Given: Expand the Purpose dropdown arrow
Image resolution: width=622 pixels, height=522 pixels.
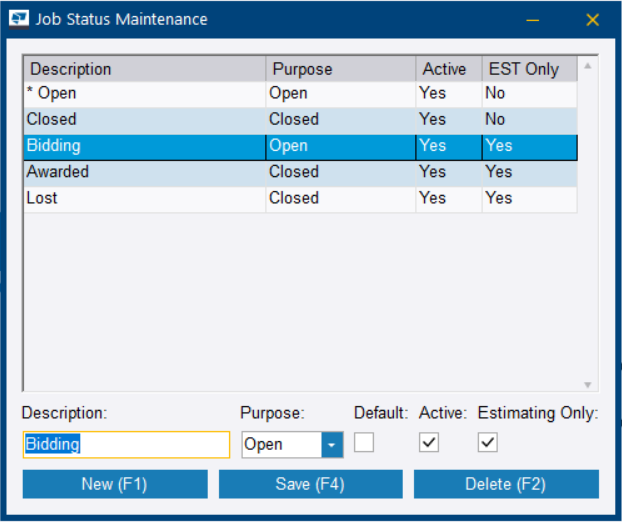Looking at the screenshot, I should point(332,444).
